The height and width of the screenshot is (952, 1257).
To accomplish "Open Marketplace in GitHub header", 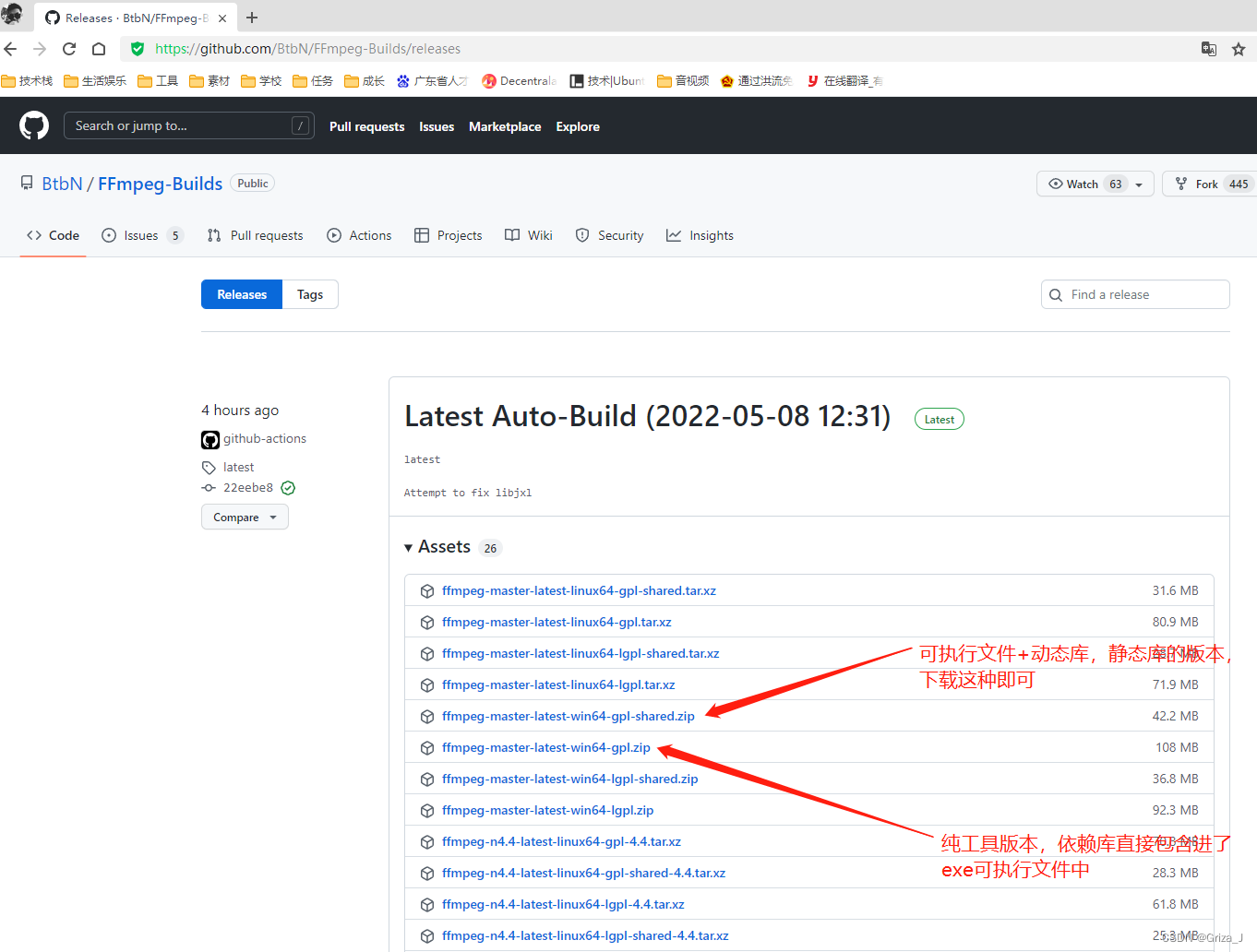I will tap(505, 126).
